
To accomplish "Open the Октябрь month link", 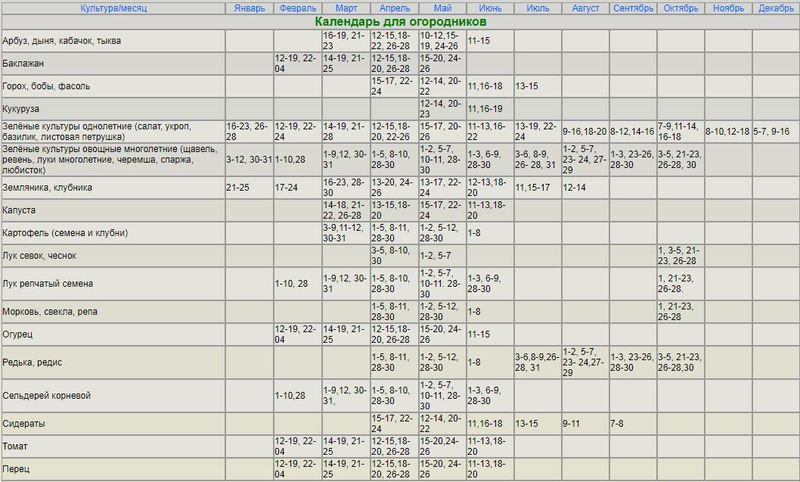I will [x=679, y=7].
